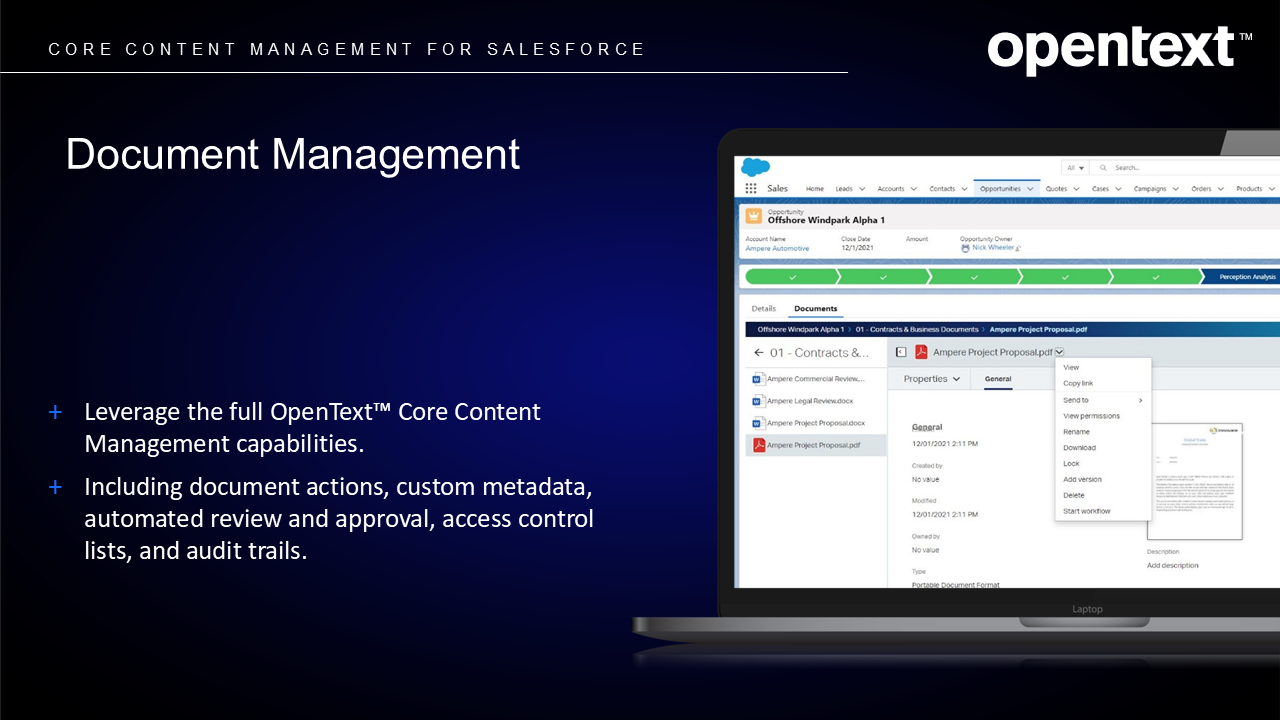
Task: Click the Opportunity crown icon
Action: pyautogui.click(x=753, y=215)
